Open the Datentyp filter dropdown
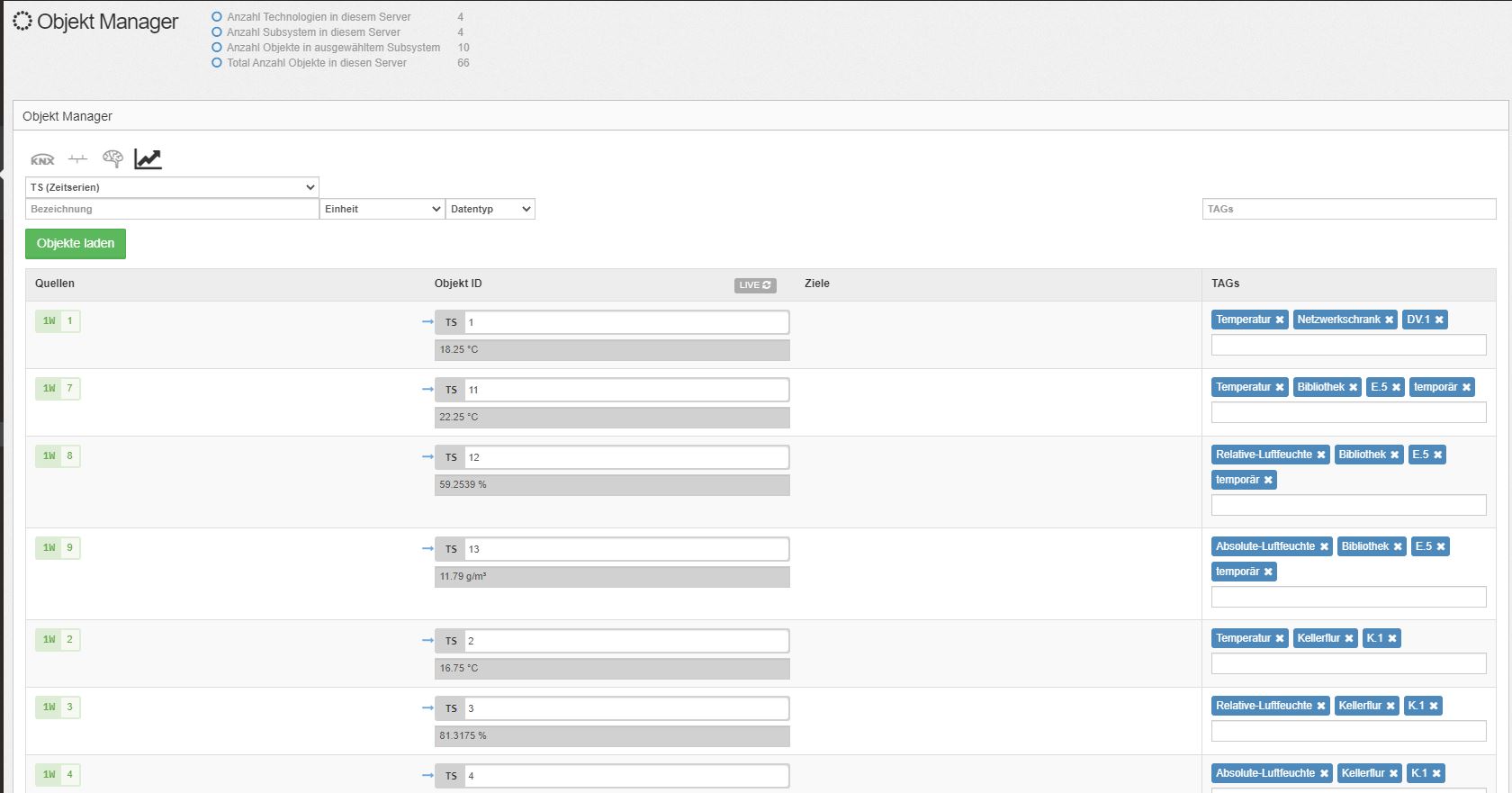 tap(490, 209)
